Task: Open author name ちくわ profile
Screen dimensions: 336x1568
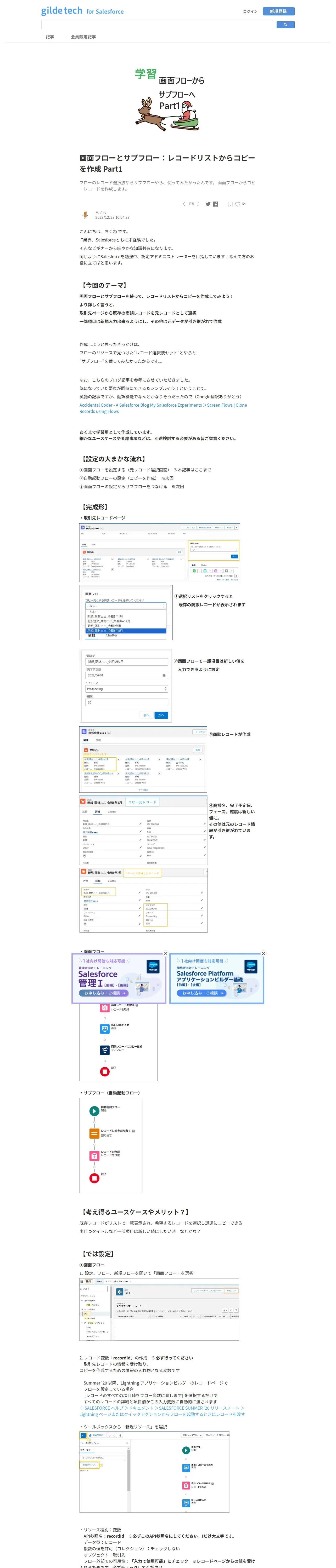Action: [101, 212]
